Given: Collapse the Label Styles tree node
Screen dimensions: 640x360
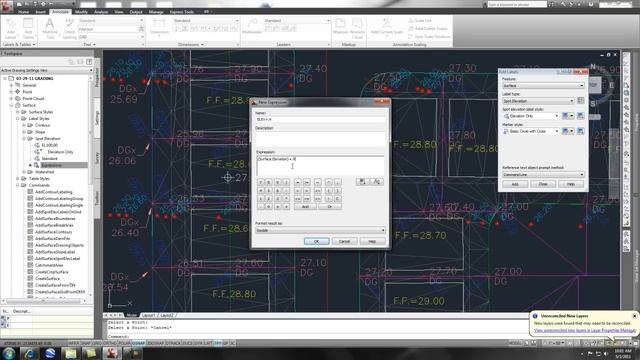Looking at the screenshot, I should 18,118.
